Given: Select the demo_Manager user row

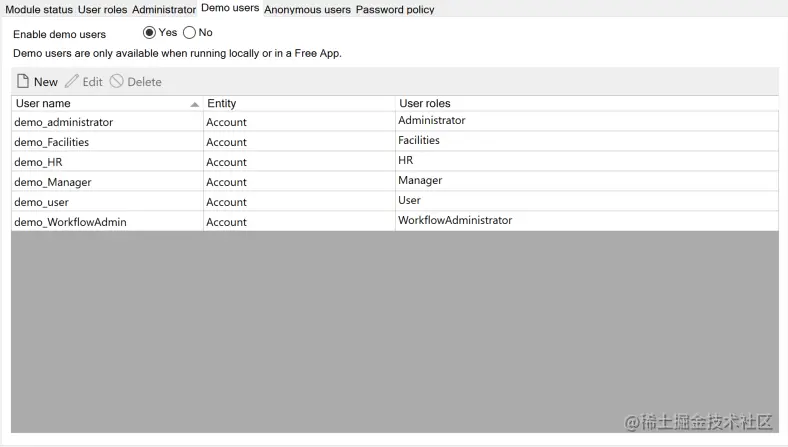Looking at the screenshot, I should tap(52, 182).
